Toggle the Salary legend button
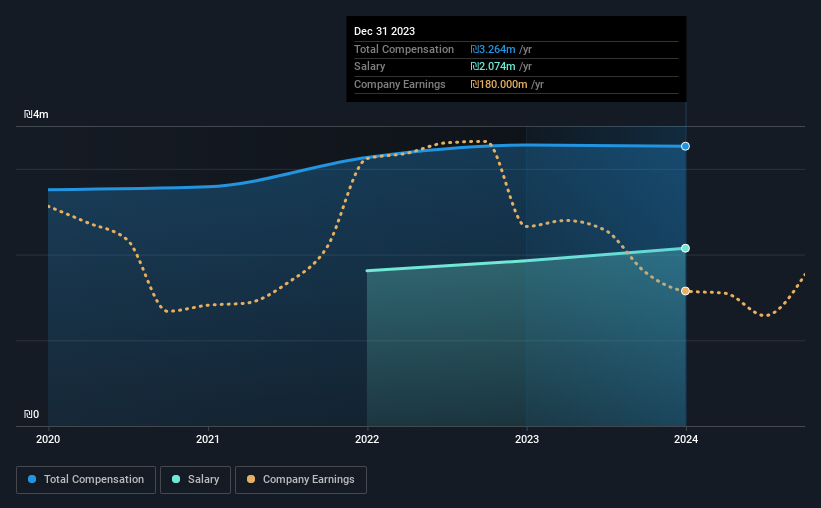 pos(195,480)
